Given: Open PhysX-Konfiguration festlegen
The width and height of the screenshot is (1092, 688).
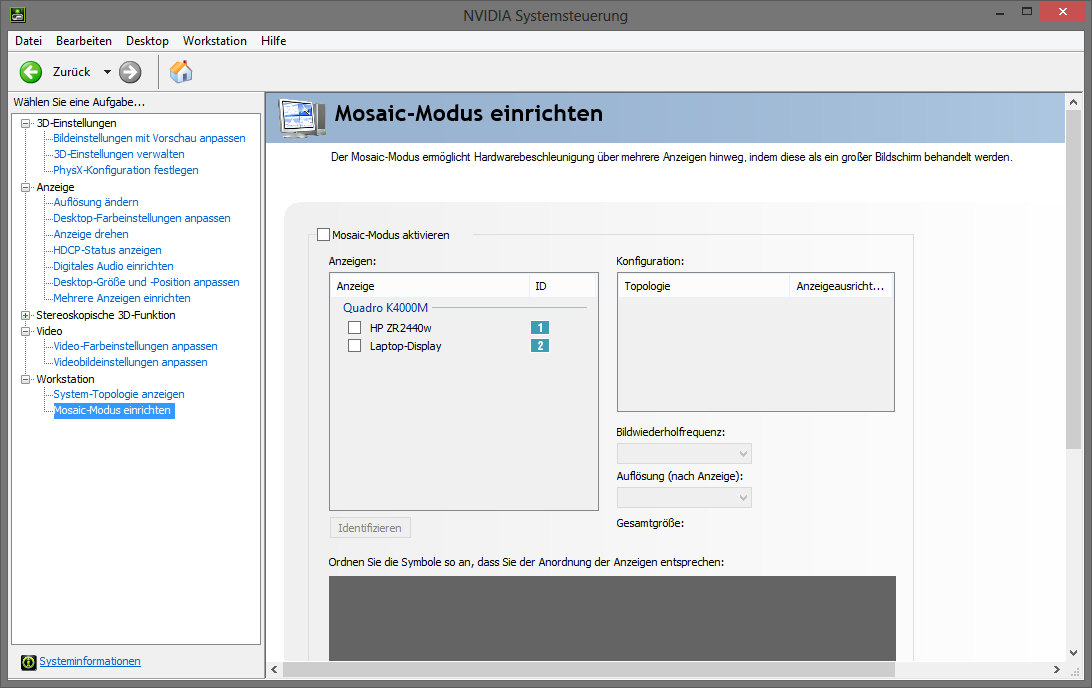Looking at the screenshot, I should point(125,170).
